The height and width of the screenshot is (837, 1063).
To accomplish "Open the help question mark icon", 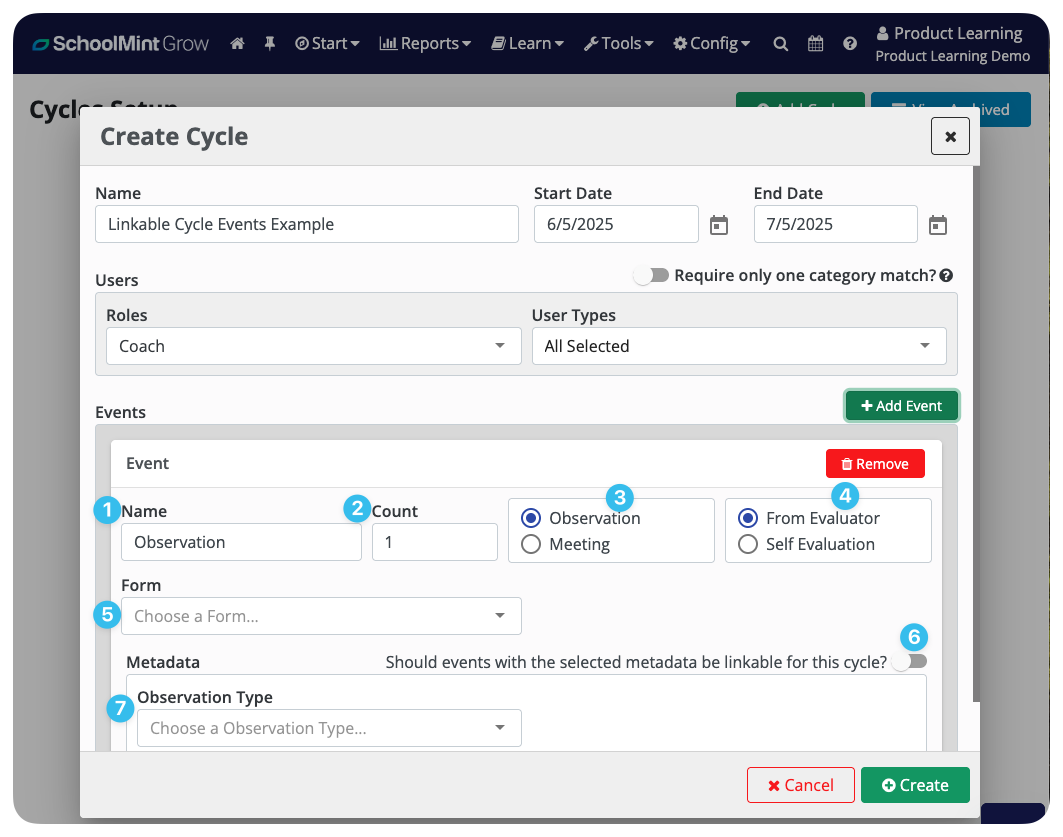I will pyautogui.click(x=850, y=44).
